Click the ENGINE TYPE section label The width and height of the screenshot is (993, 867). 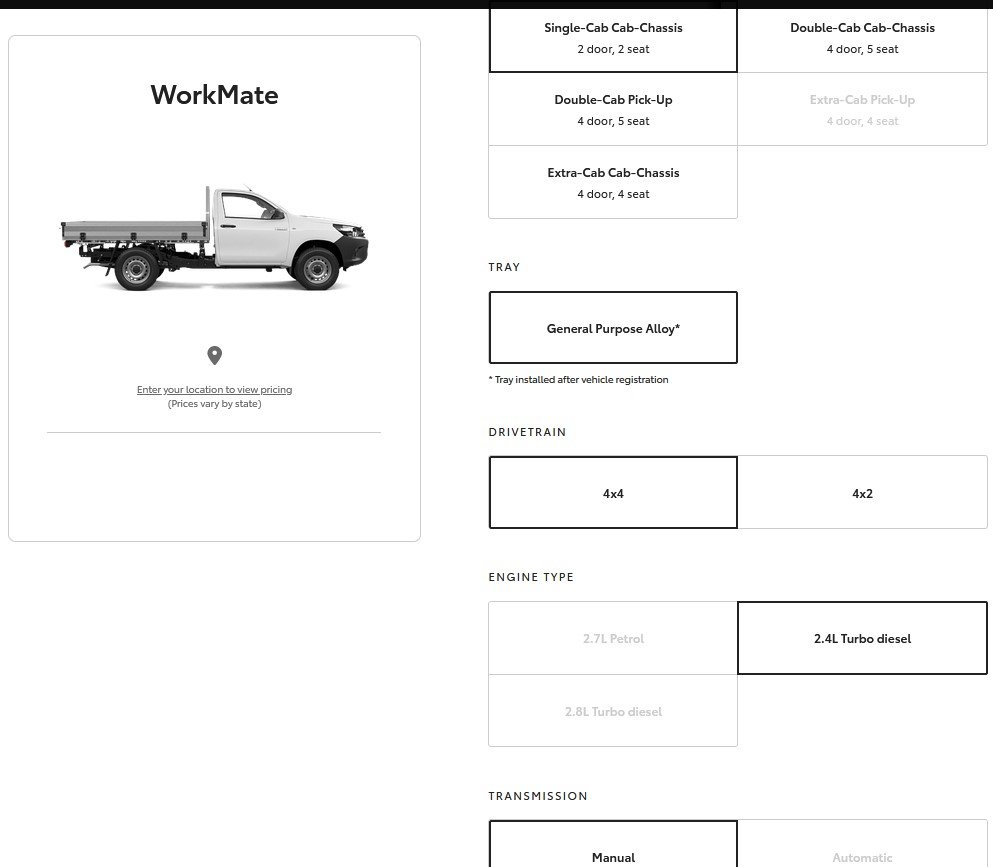click(x=531, y=577)
